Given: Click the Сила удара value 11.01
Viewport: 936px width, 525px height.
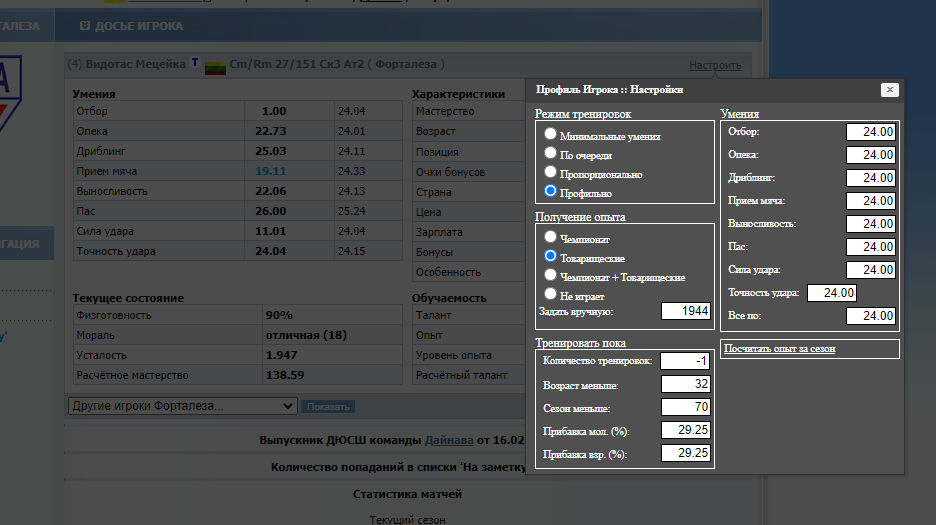Looking at the screenshot, I should click(x=270, y=231).
